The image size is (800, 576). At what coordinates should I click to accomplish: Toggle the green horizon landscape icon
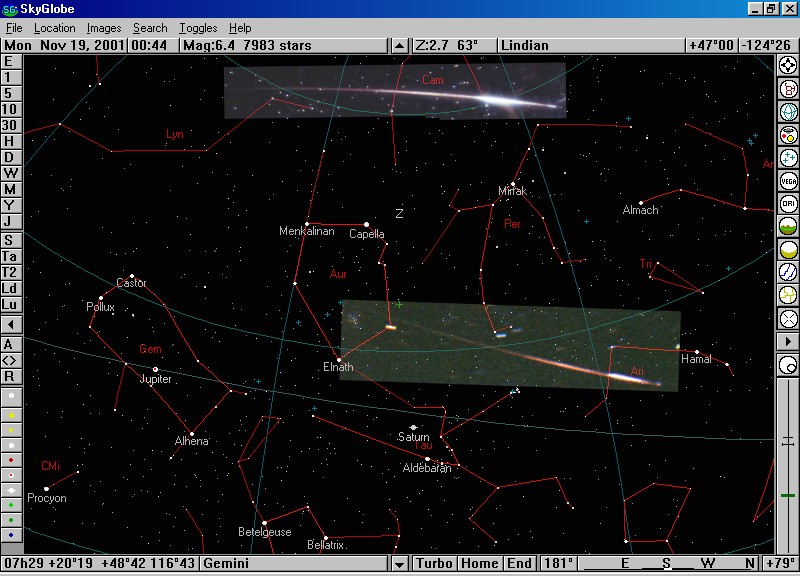point(788,227)
